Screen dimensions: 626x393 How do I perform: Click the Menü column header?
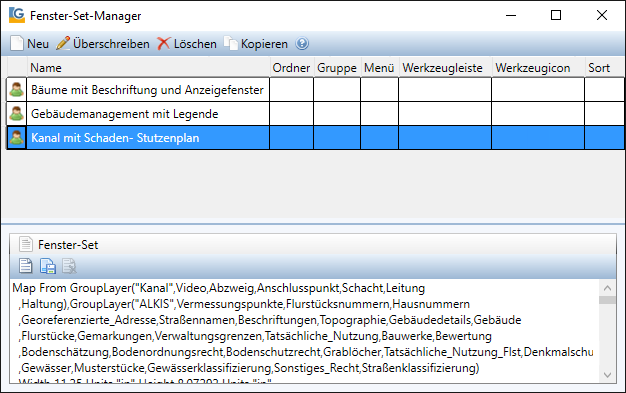(379, 67)
